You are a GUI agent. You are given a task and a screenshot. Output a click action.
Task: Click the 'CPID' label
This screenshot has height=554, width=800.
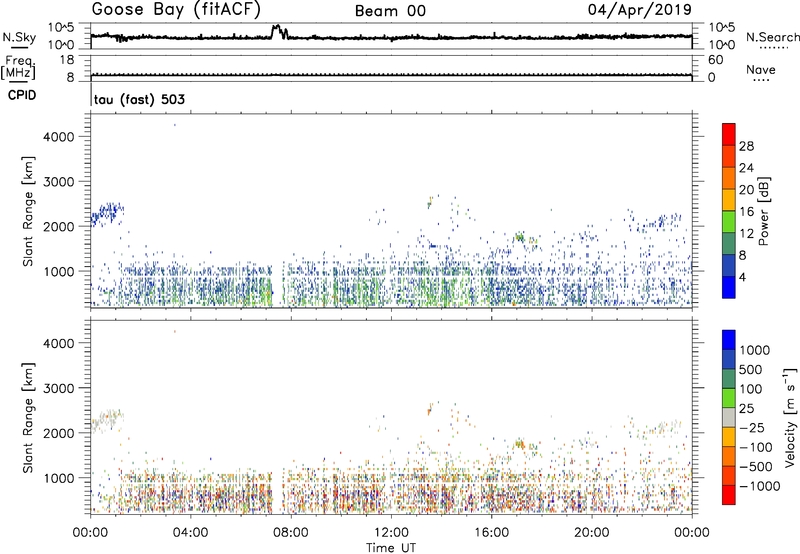coord(22,95)
